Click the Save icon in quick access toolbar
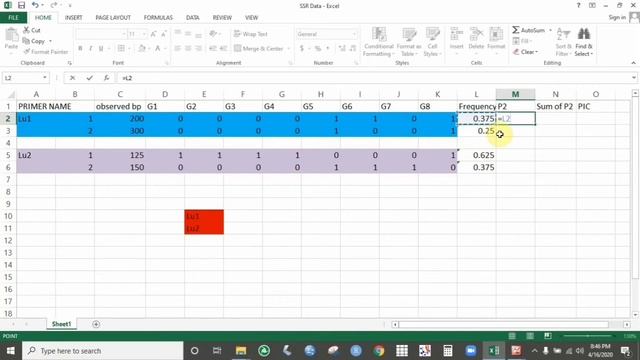 [21, 5]
